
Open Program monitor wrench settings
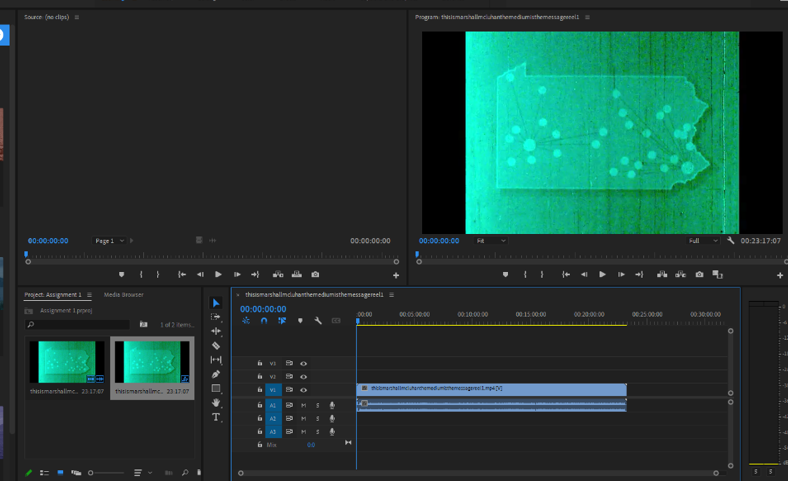pyautogui.click(x=731, y=241)
